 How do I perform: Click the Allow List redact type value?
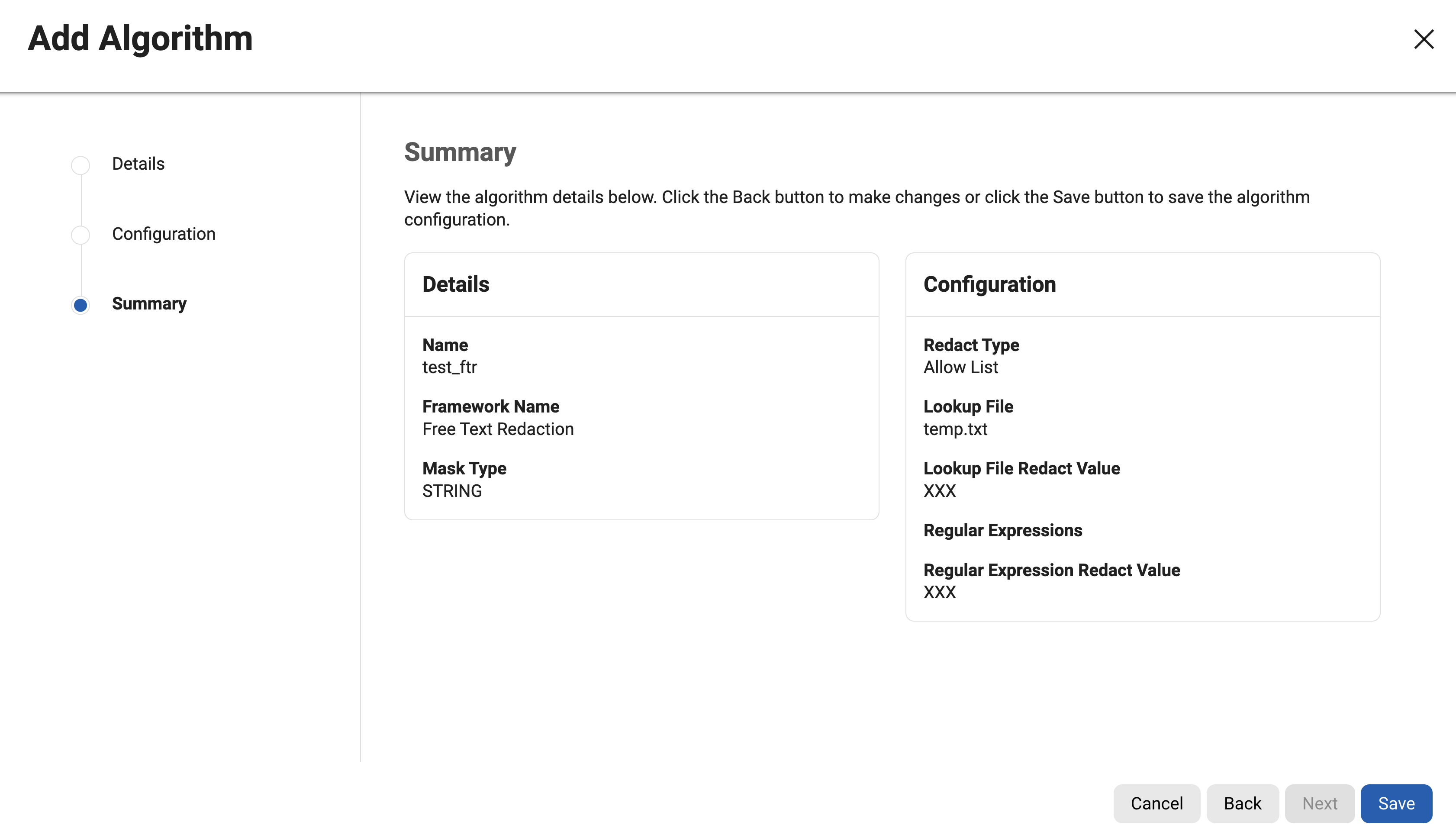[960, 367]
